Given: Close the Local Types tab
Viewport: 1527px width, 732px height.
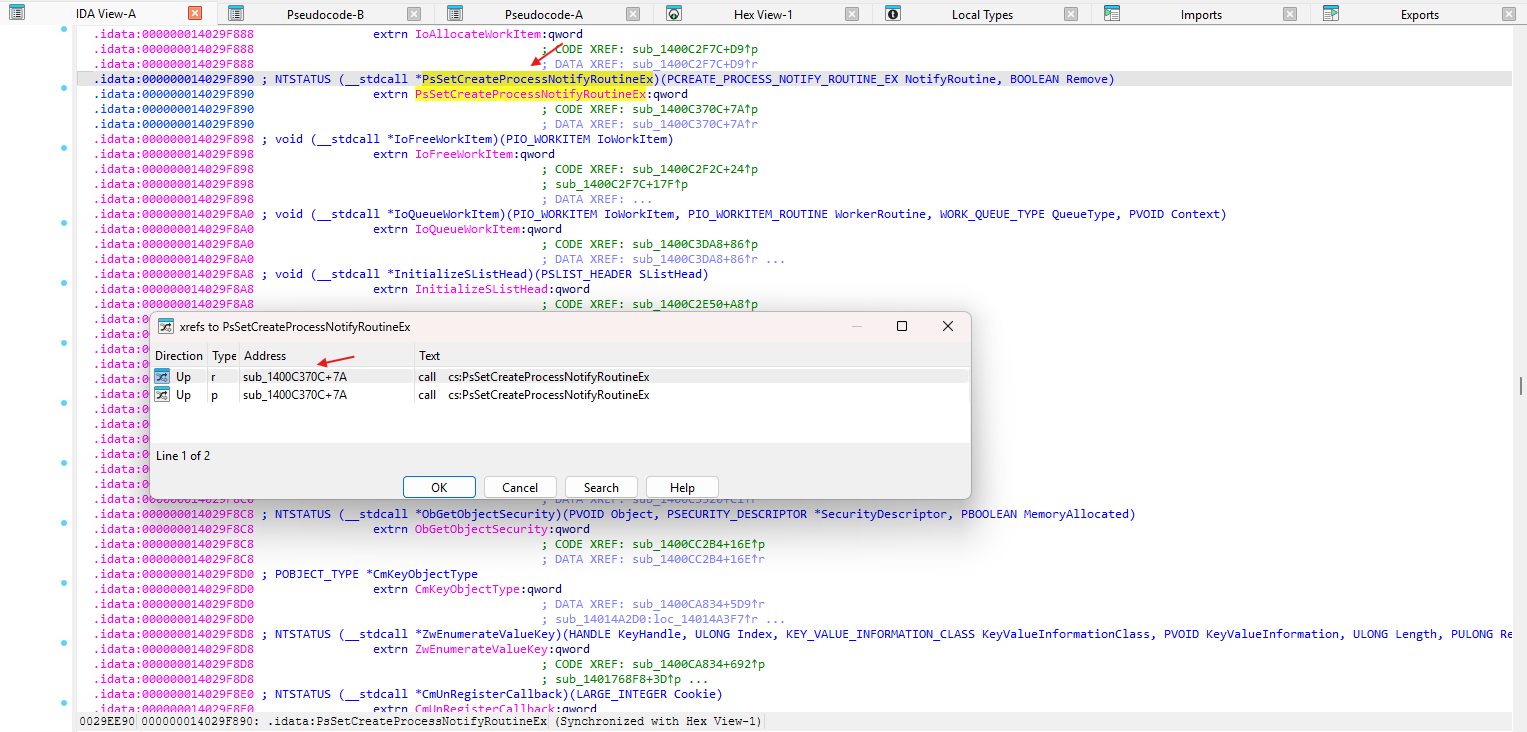Looking at the screenshot, I should [1071, 14].
